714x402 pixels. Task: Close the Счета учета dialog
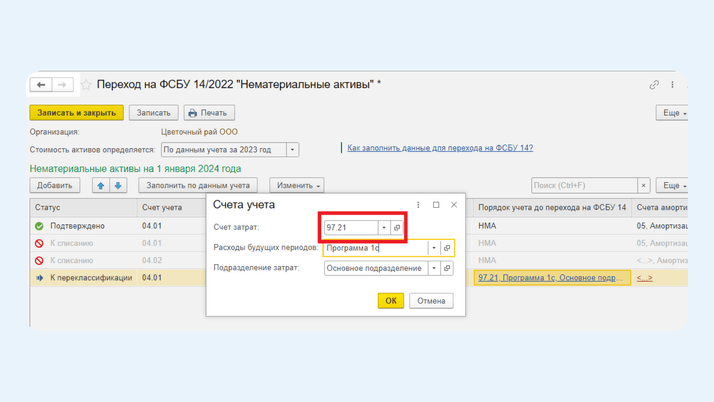tap(454, 205)
